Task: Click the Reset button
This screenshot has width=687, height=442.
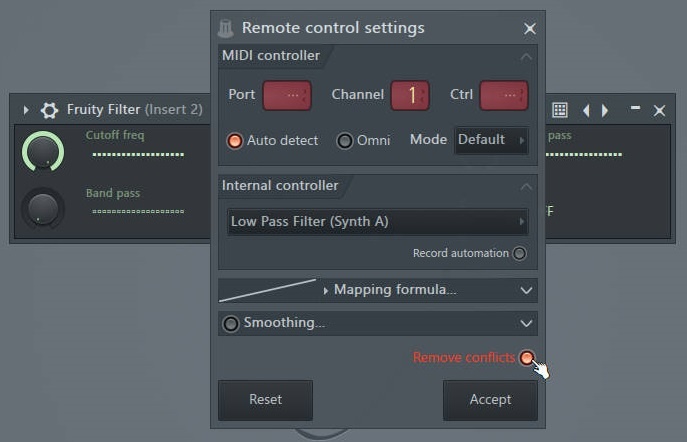Action: pyautogui.click(x=266, y=400)
